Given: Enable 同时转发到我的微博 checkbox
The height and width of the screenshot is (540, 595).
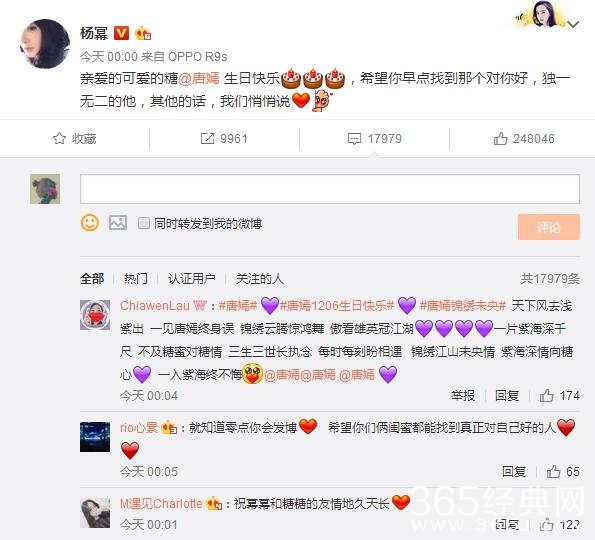Looking at the screenshot, I should 144,223.
